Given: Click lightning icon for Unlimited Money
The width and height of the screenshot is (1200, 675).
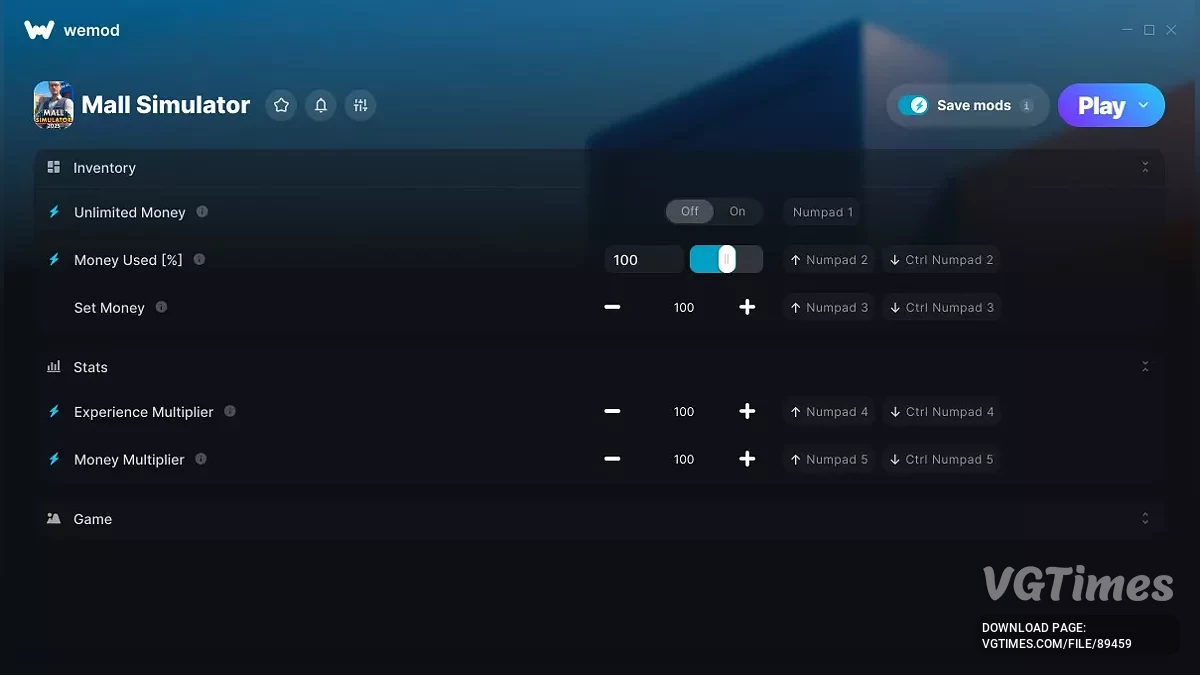Looking at the screenshot, I should [x=54, y=212].
